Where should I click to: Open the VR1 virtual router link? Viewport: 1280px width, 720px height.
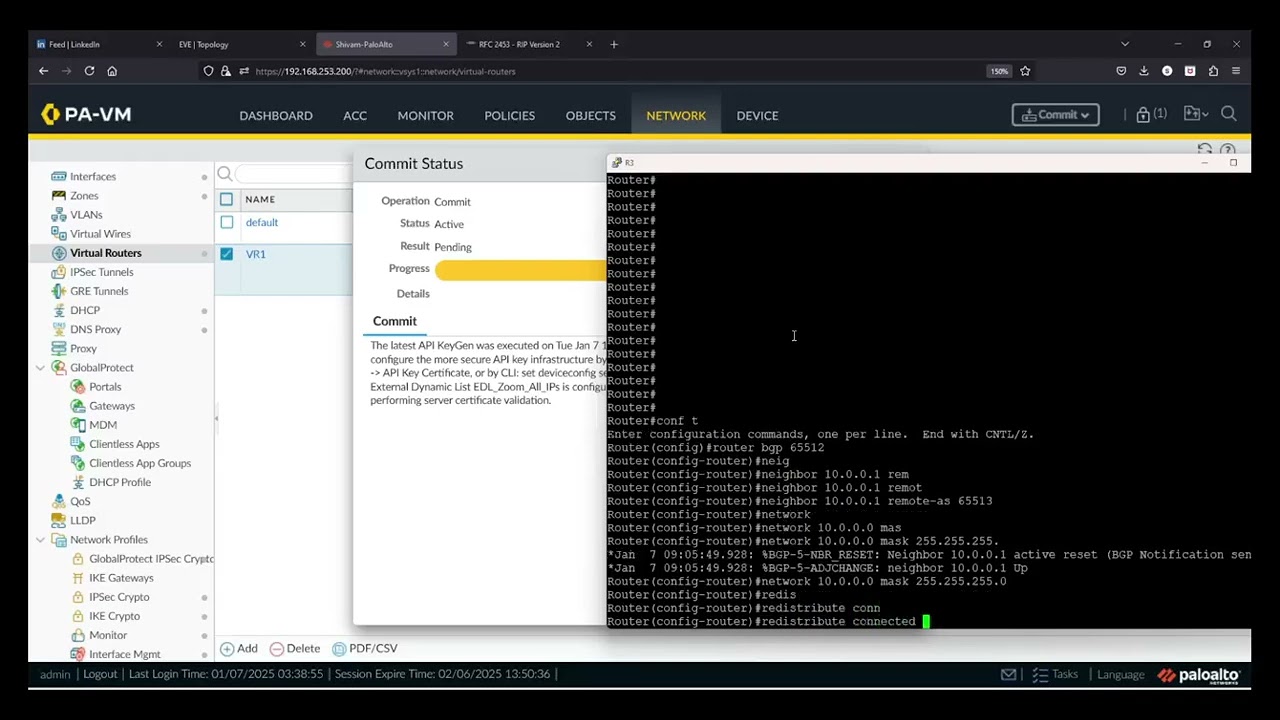[x=256, y=254]
